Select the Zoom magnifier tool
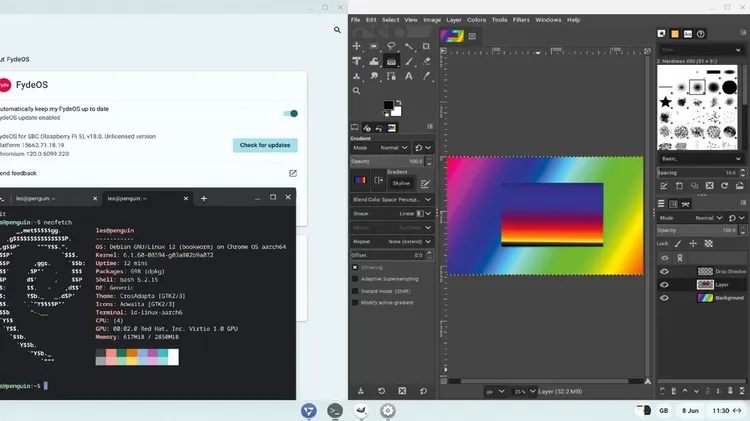Screen dimensions: 750x421 (x=356, y=91)
